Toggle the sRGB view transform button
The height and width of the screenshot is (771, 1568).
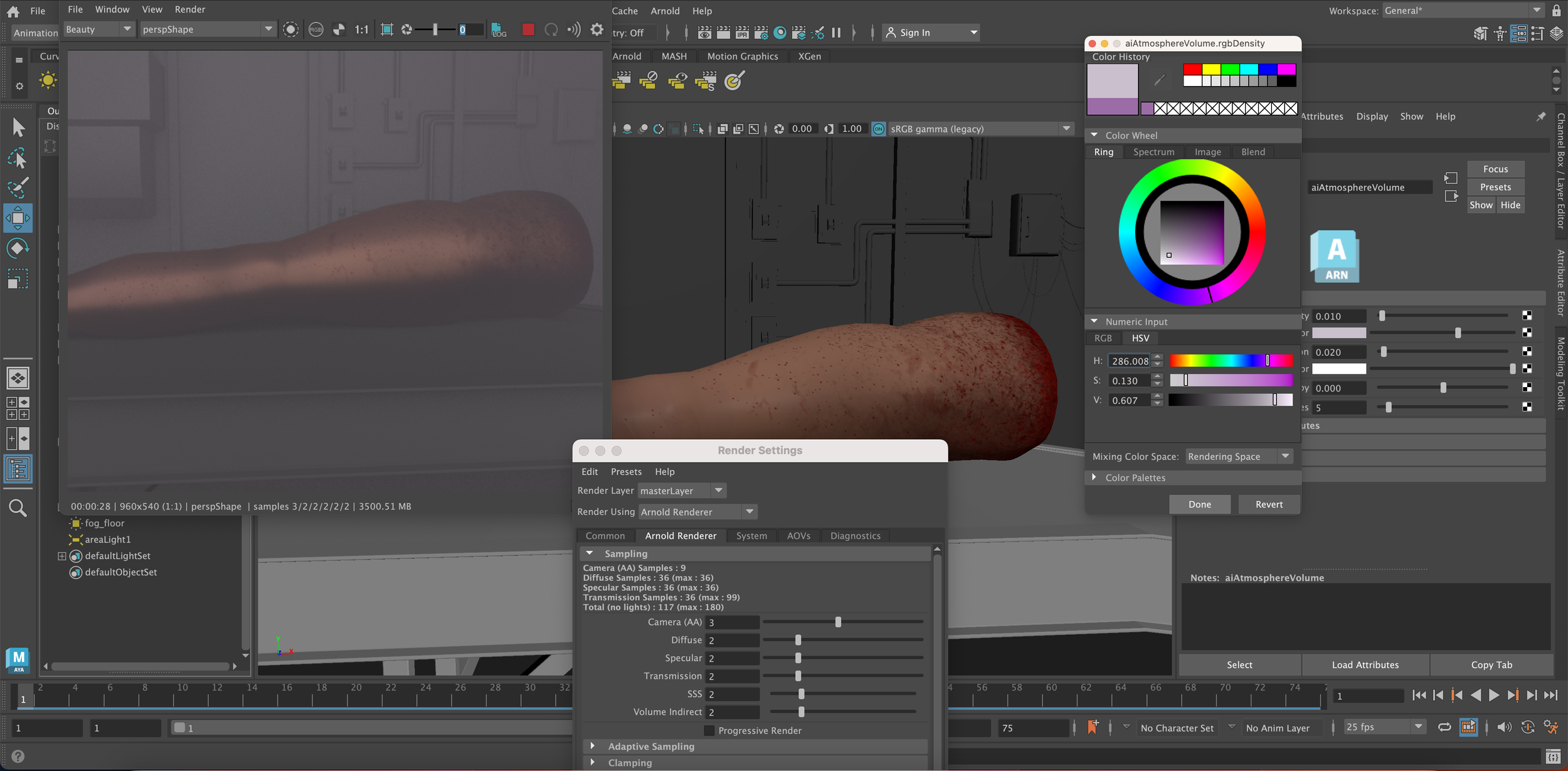tap(878, 129)
